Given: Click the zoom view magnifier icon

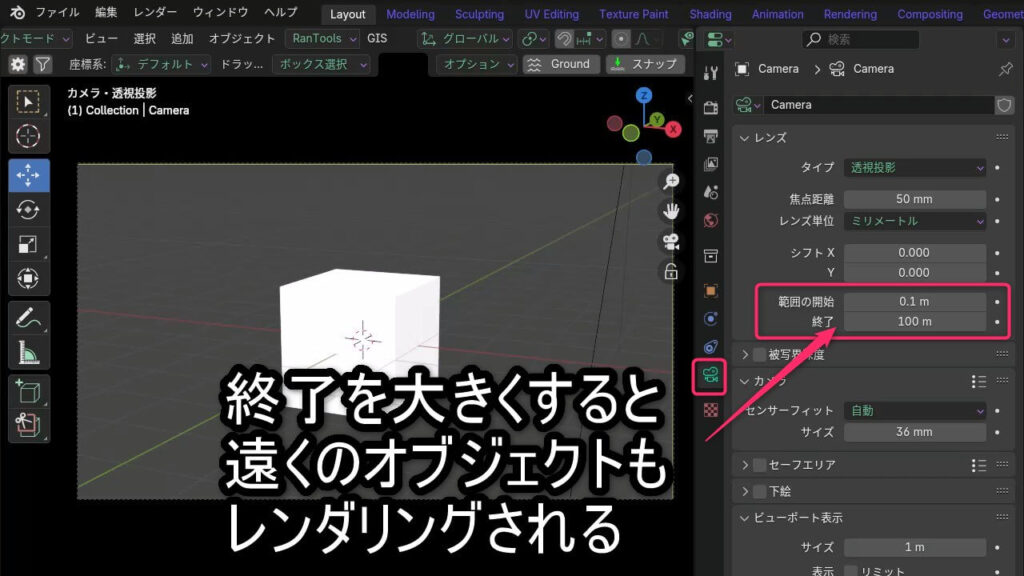Looking at the screenshot, I should pos(671,181).
